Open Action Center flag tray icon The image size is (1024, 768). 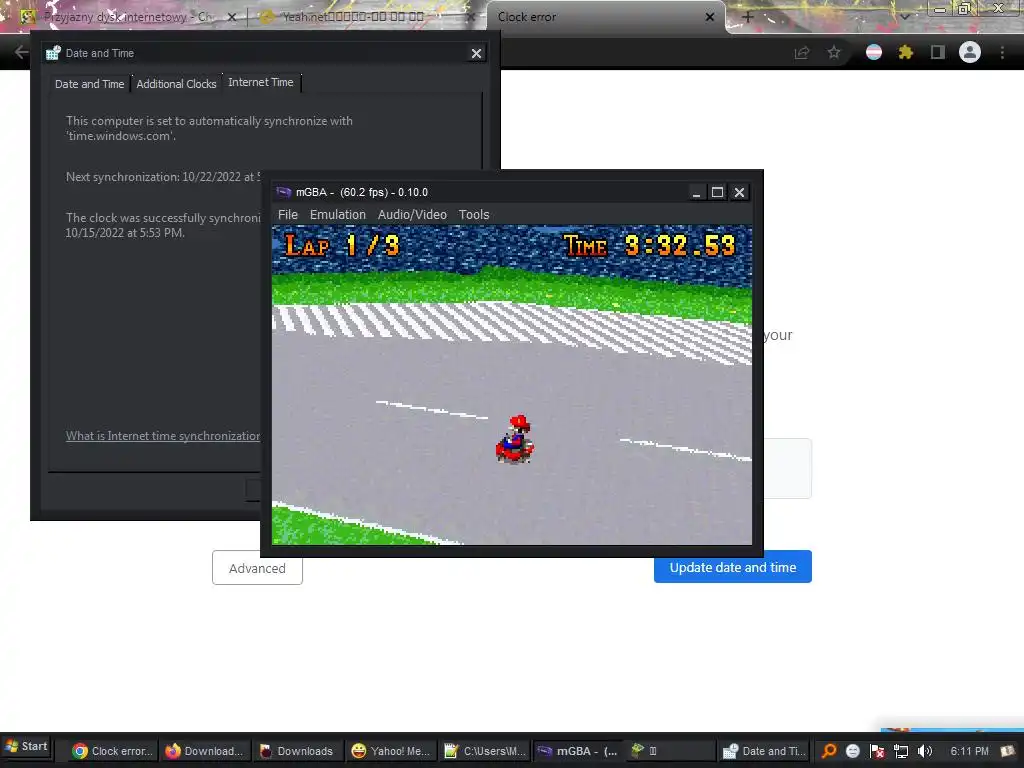coord(876,751)
